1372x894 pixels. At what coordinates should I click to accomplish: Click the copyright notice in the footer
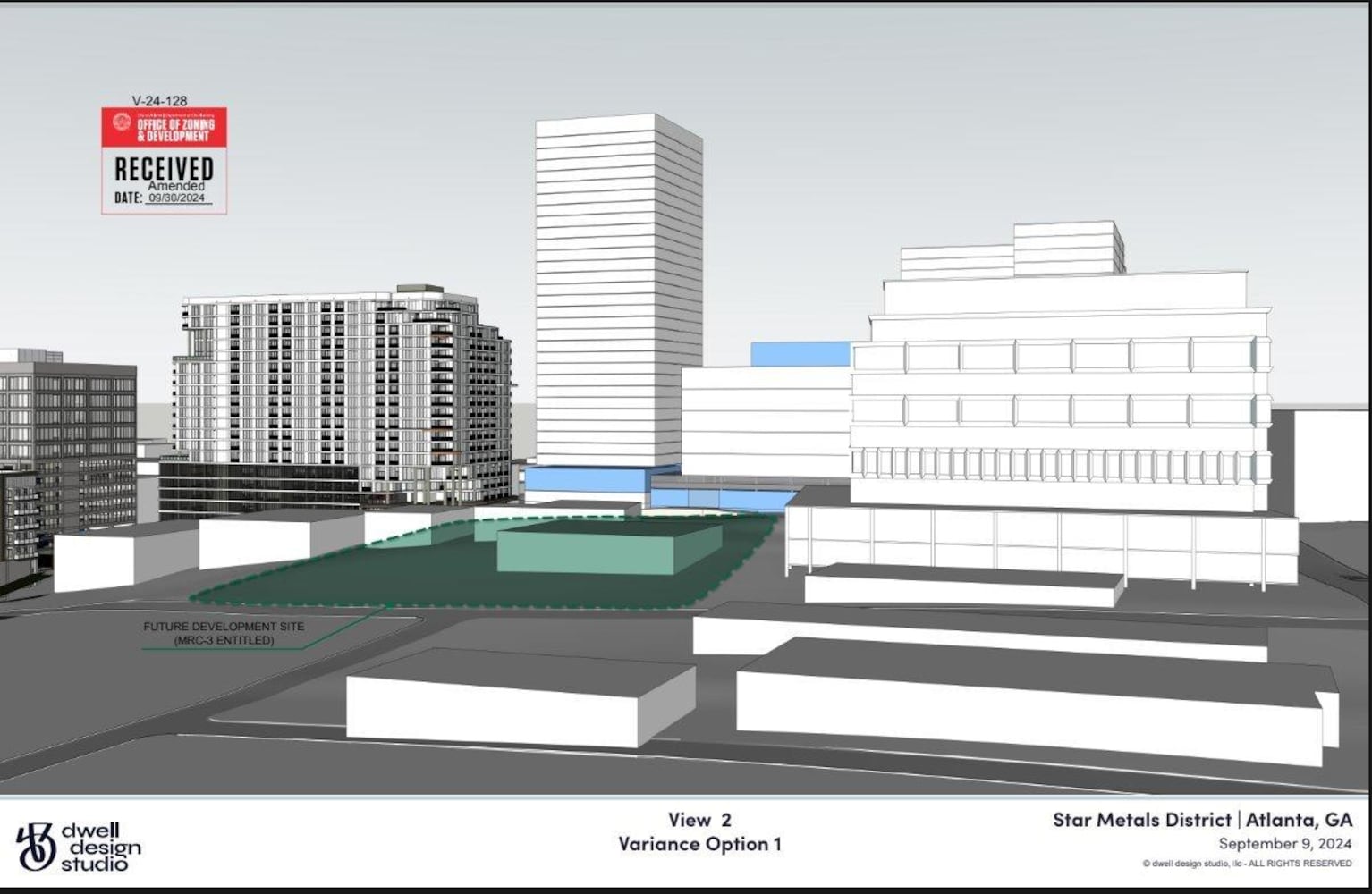click(1247, 864)
